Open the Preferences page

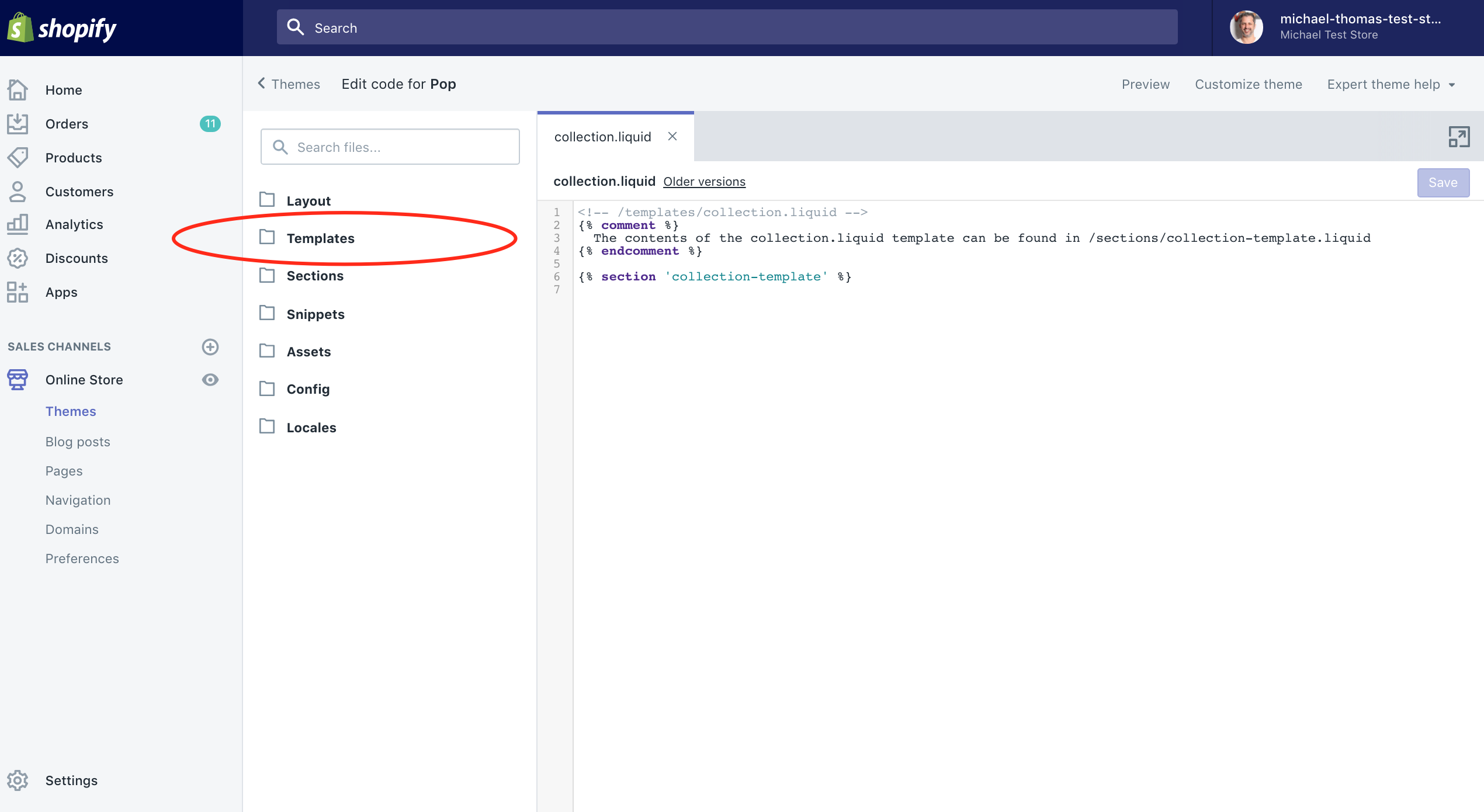[82, 558]
